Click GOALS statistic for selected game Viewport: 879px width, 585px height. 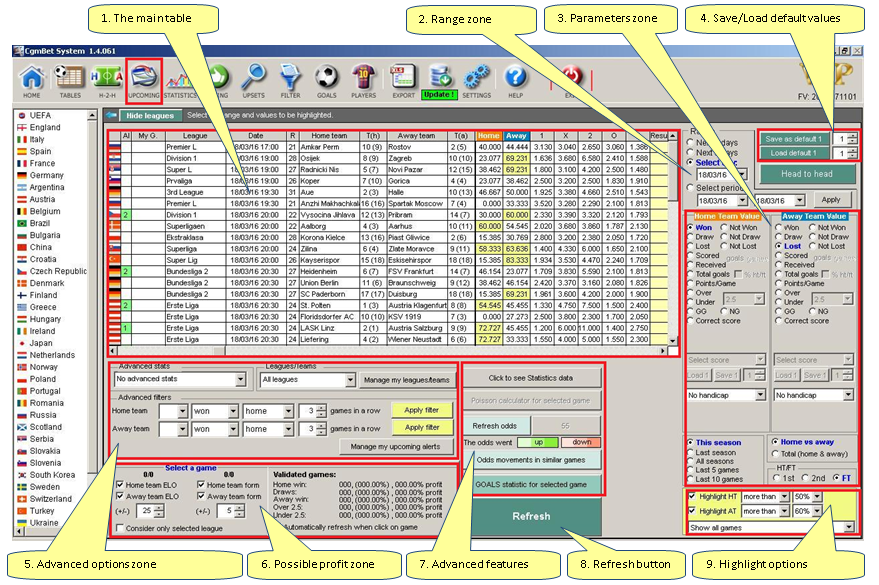pos(531,484)
